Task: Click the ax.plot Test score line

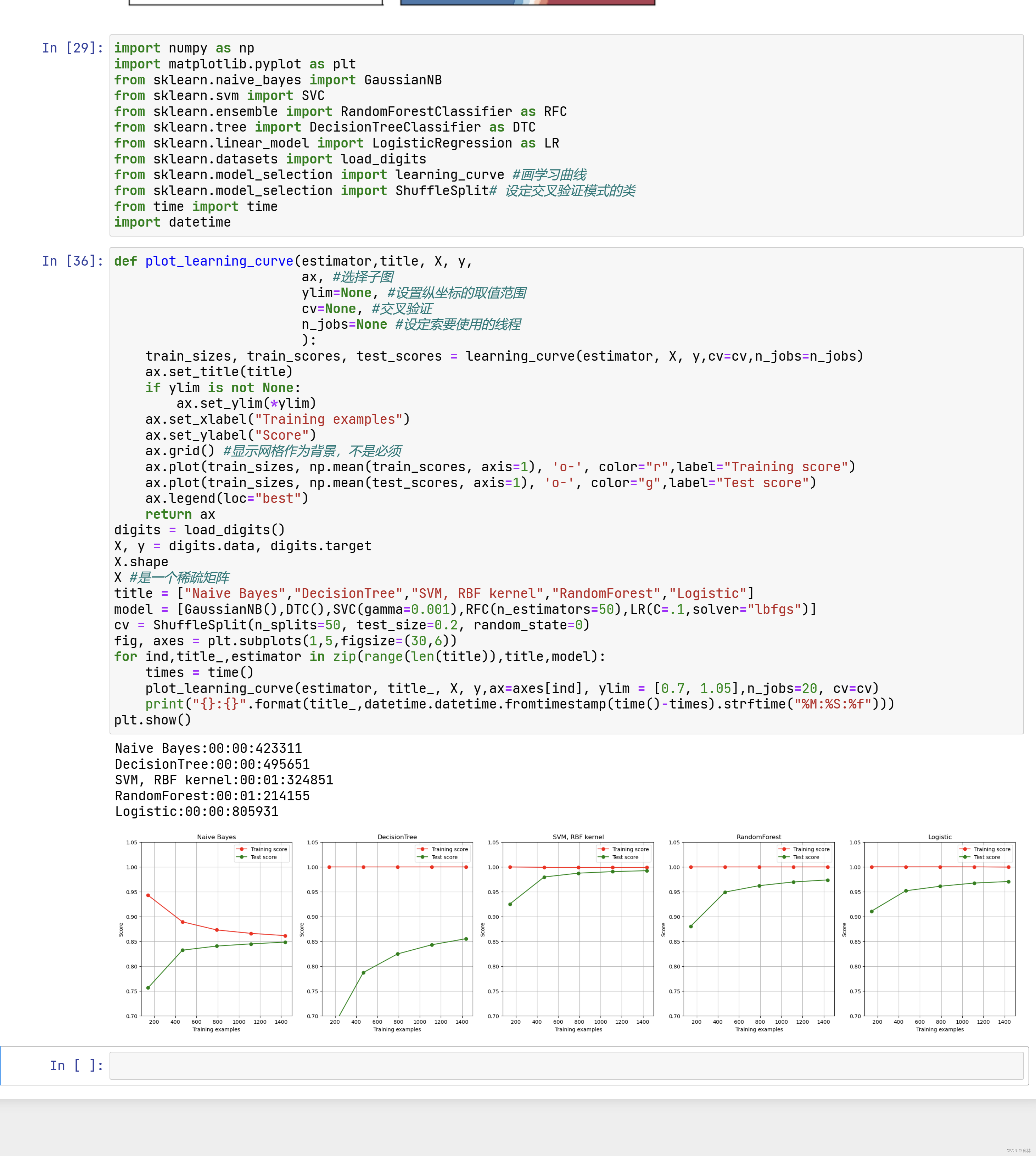Action: coord(481,483)
